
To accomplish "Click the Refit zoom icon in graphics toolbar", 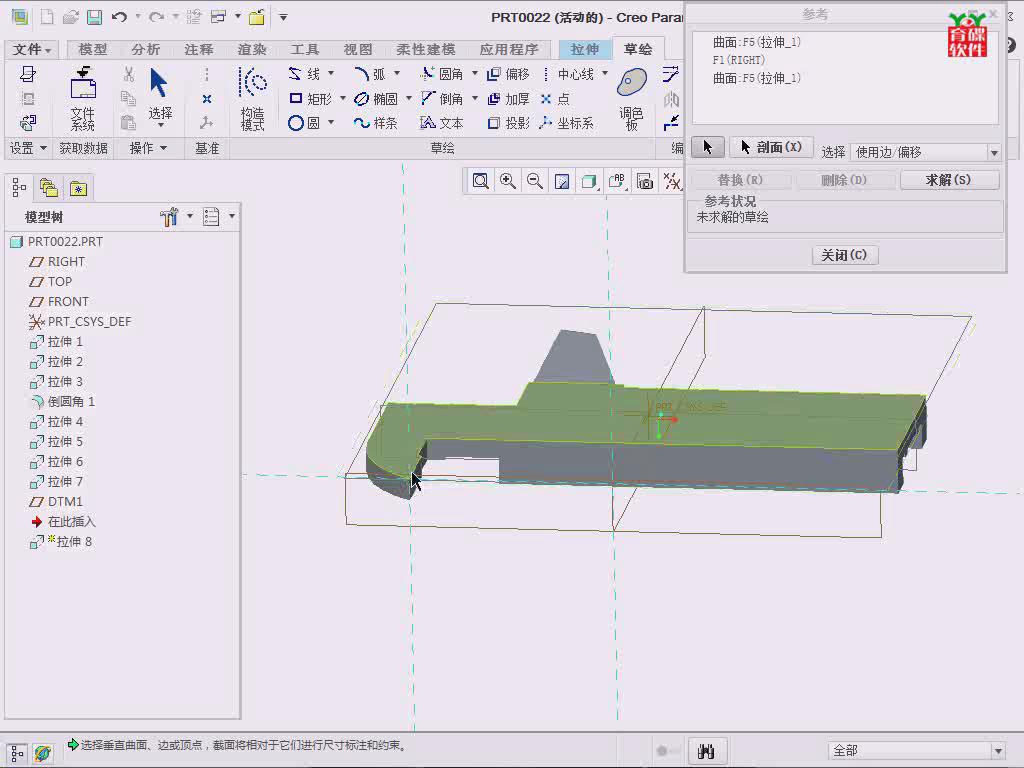I will (x=481, y=181).
